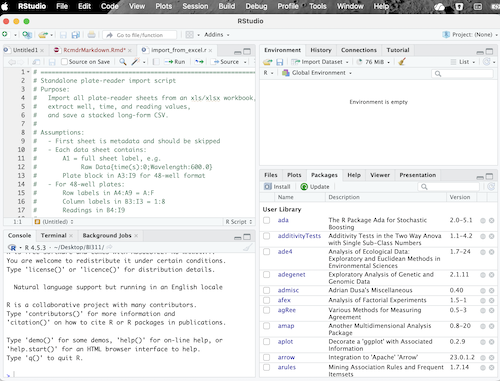The width and height of the screenshot is (500, 381).
Task: Clear console with broom icon
Action: click(x=247, y=247)
